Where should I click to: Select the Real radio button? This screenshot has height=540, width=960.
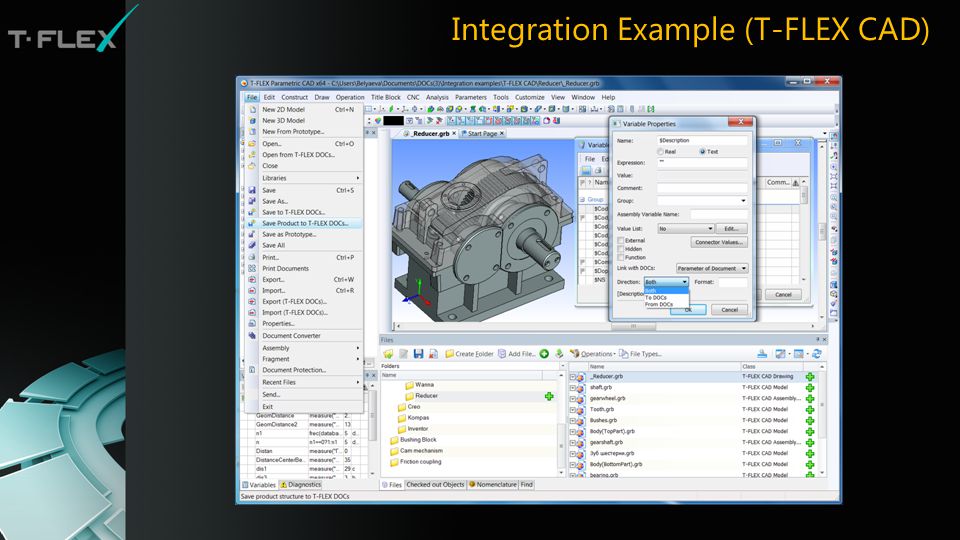(660, 151)
